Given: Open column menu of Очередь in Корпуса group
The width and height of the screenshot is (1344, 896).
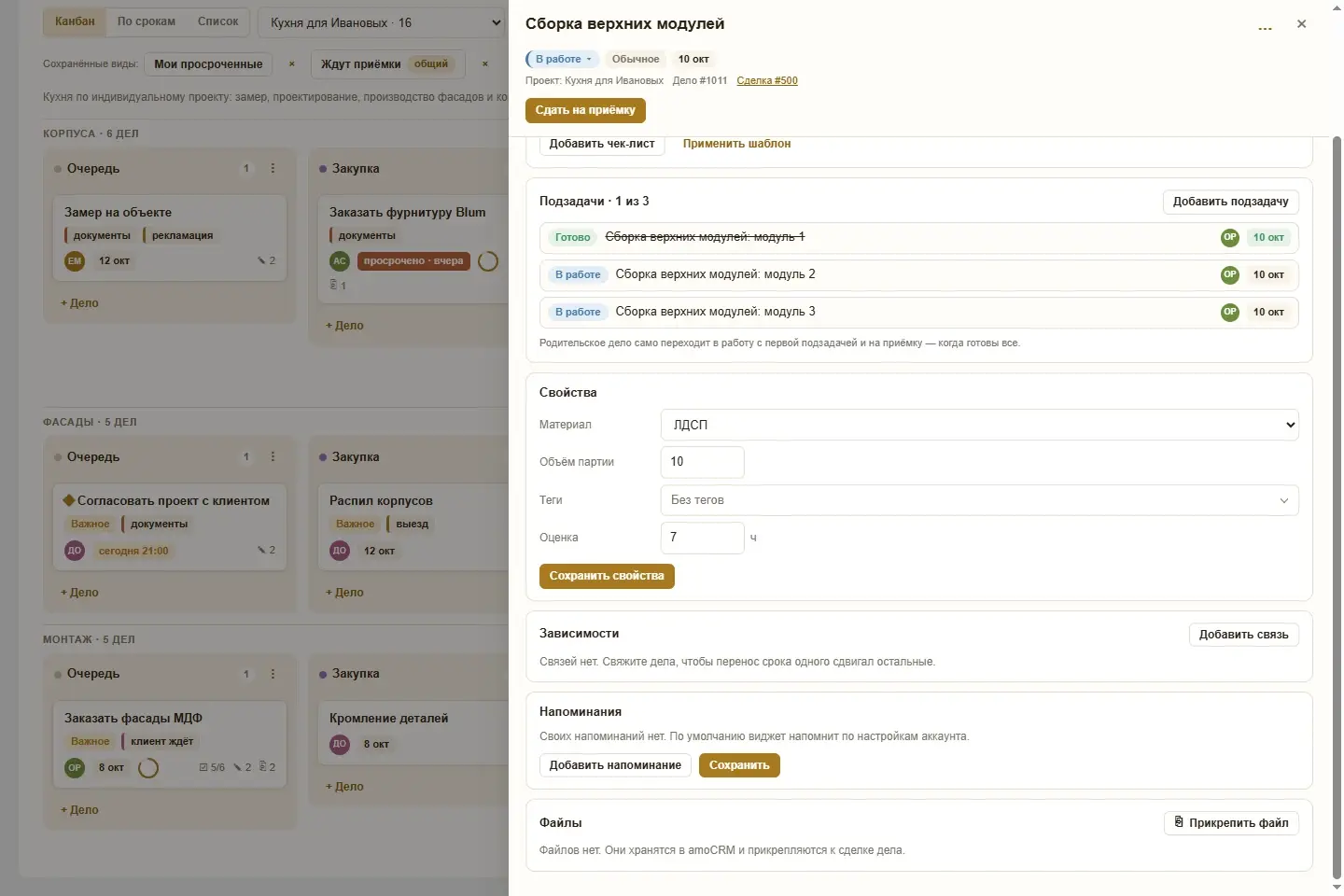Looking at the screenshot, I should click(273, 169).
